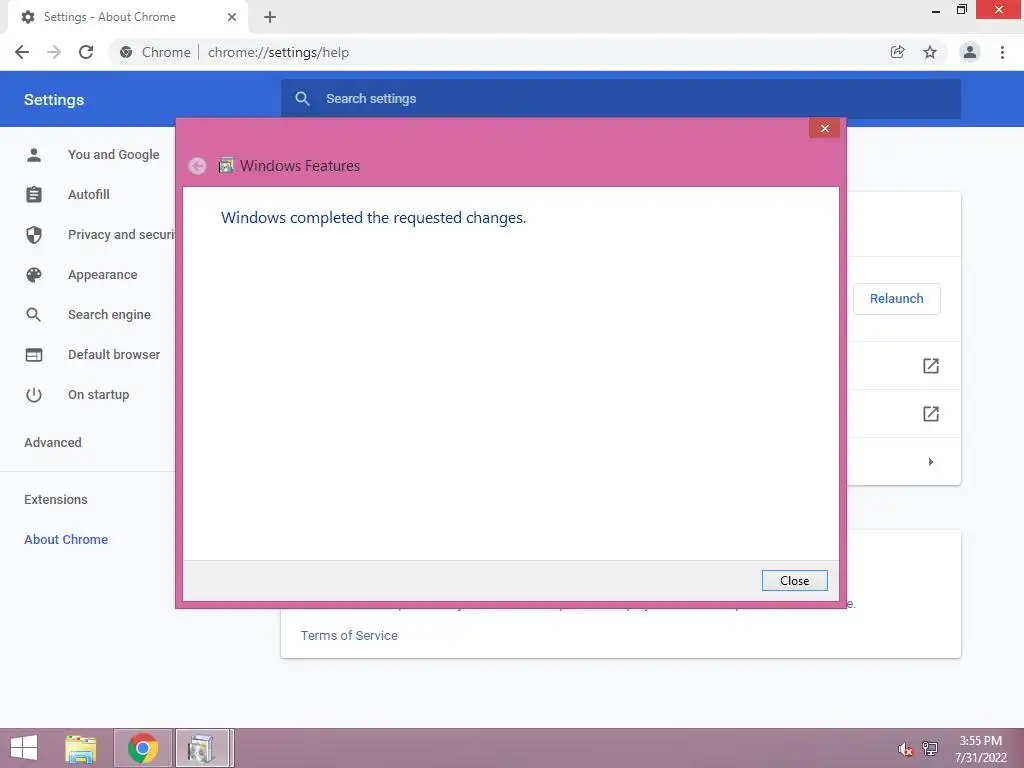Screen dimensions: 1024x768
Task: Click the Search settings field
Action: (620, 99)
